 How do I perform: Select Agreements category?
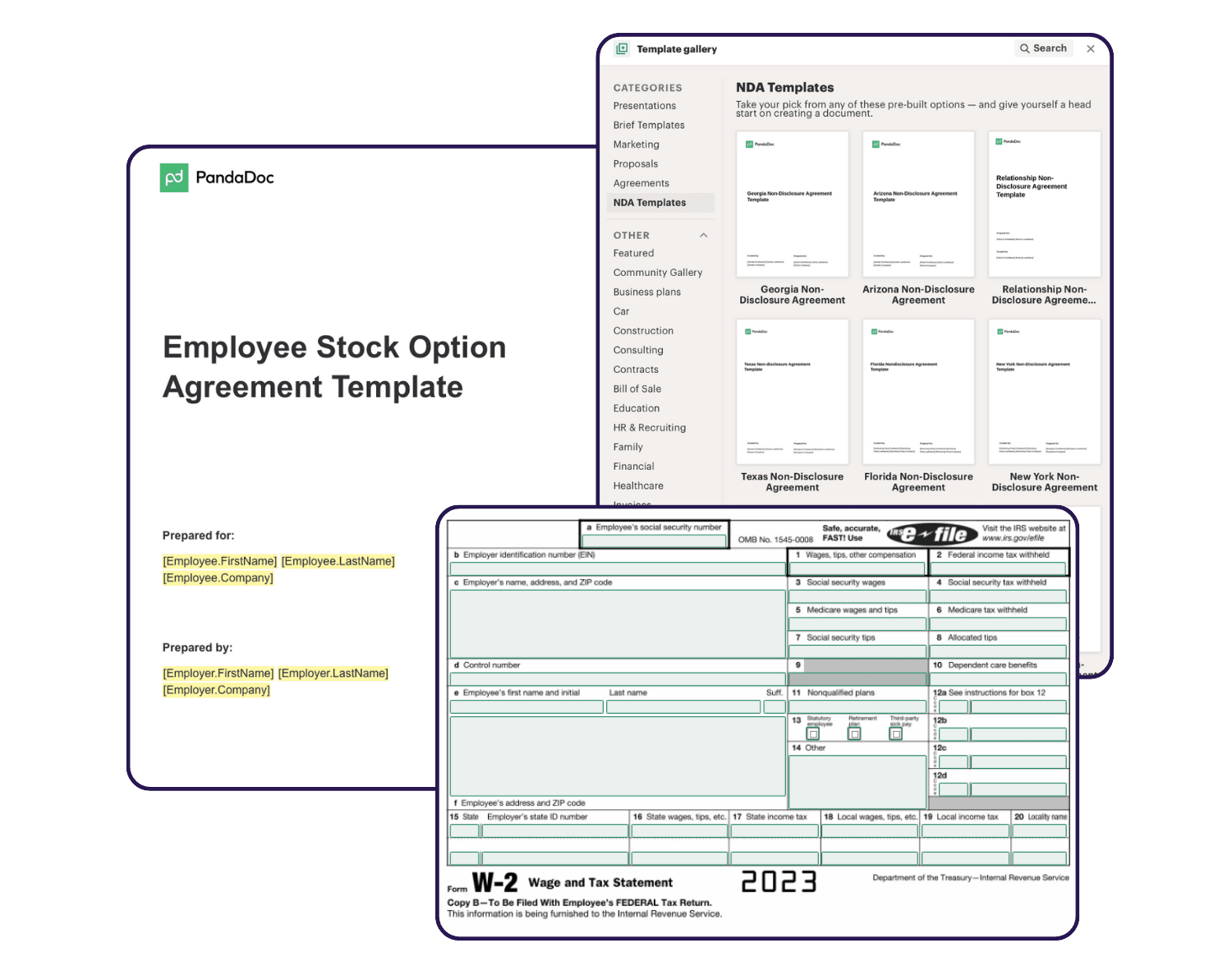click(641, 183)
